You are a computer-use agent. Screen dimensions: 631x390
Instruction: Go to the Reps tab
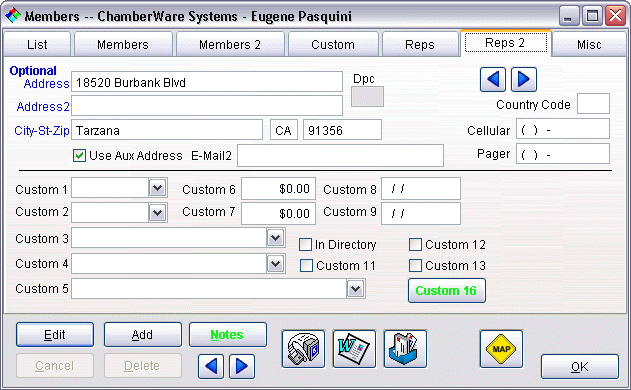(420, 44)
